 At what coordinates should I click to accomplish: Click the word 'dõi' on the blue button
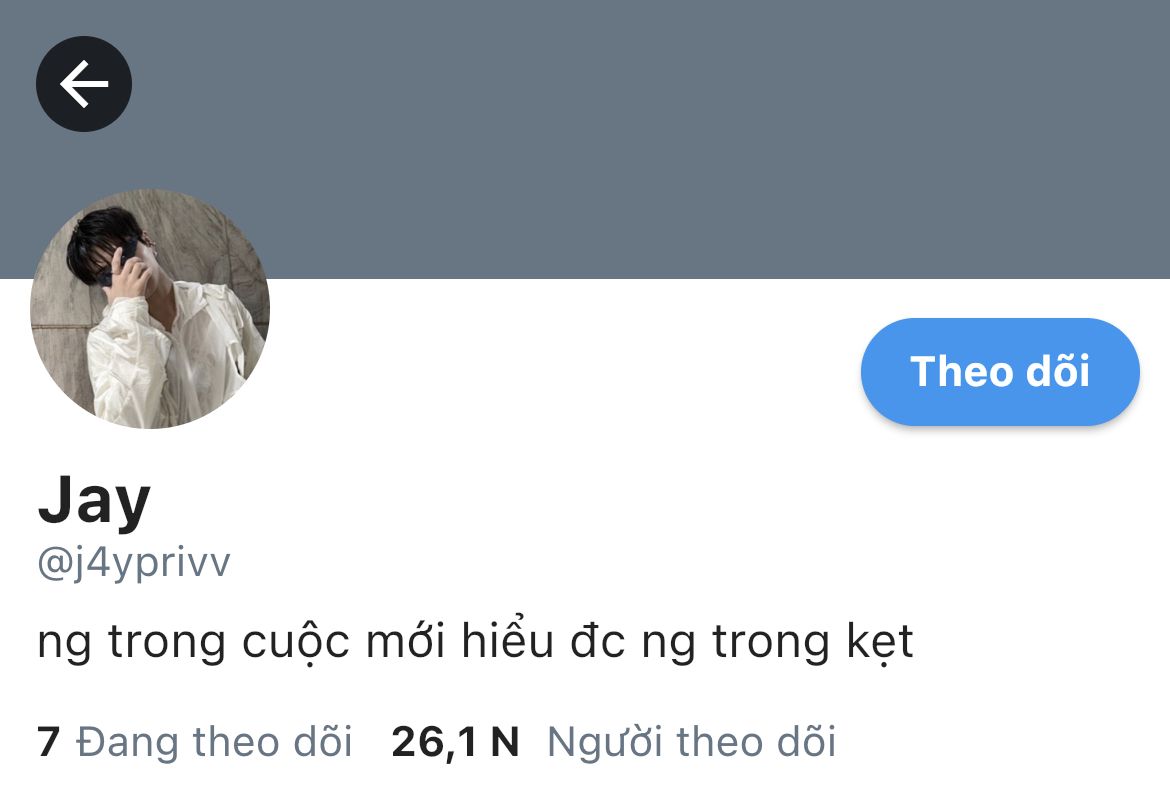click(1058, 370)
